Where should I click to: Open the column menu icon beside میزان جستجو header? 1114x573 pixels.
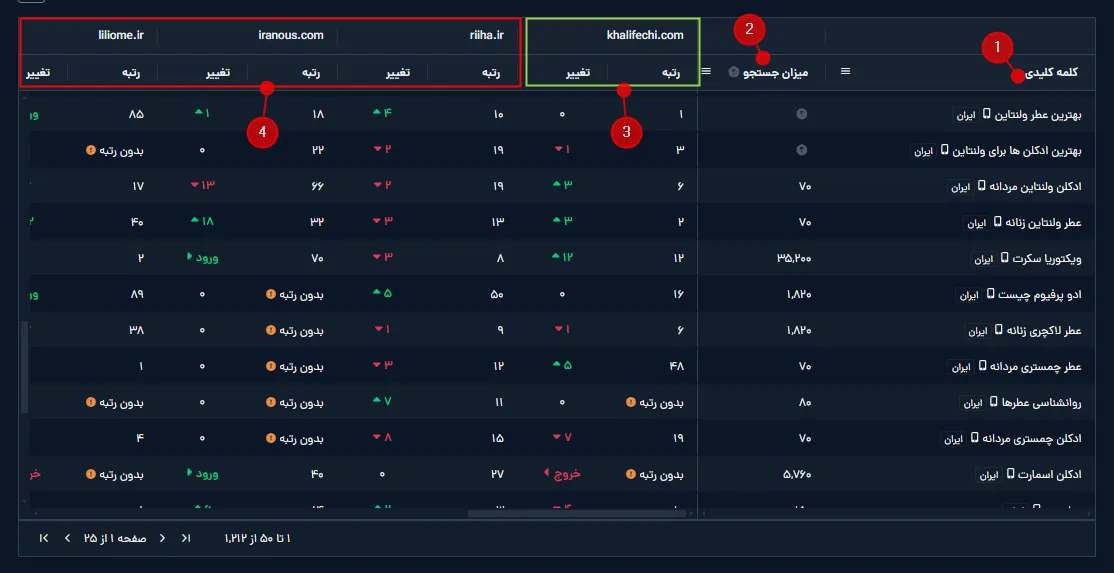706,71
